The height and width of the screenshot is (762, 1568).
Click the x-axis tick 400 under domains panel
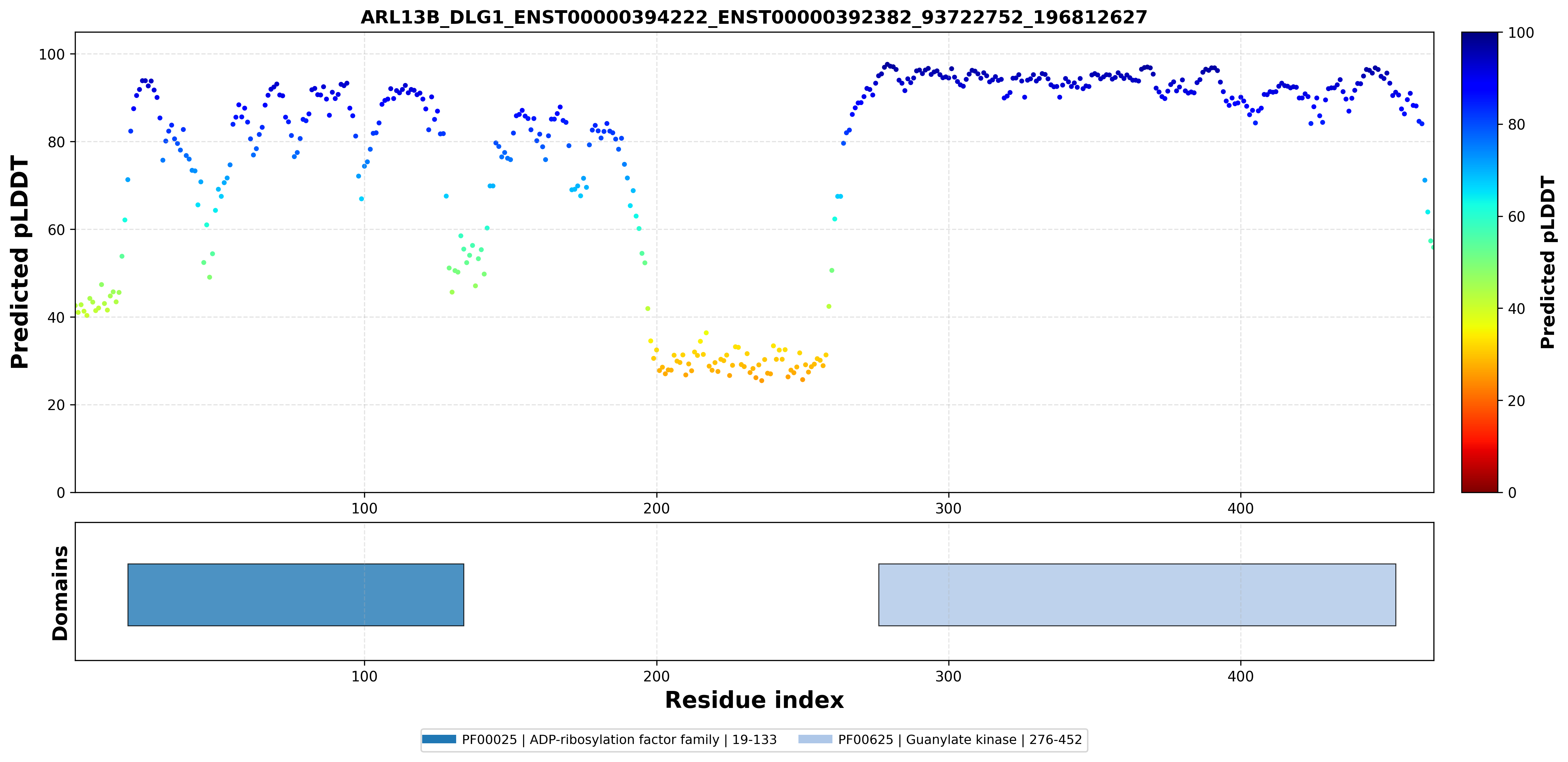(1241, 676)
